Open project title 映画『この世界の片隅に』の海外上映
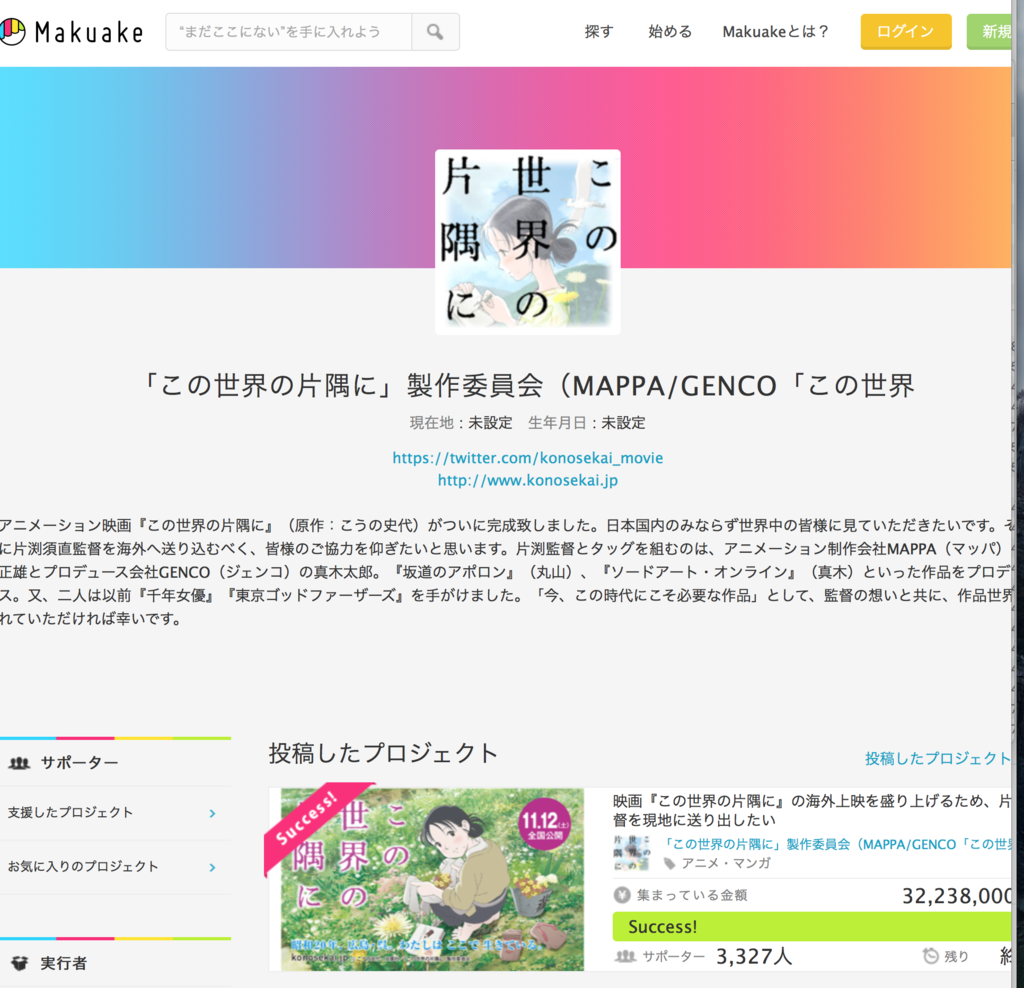The width and height of the screenshot is (1024, 988). tap(812, 810)
